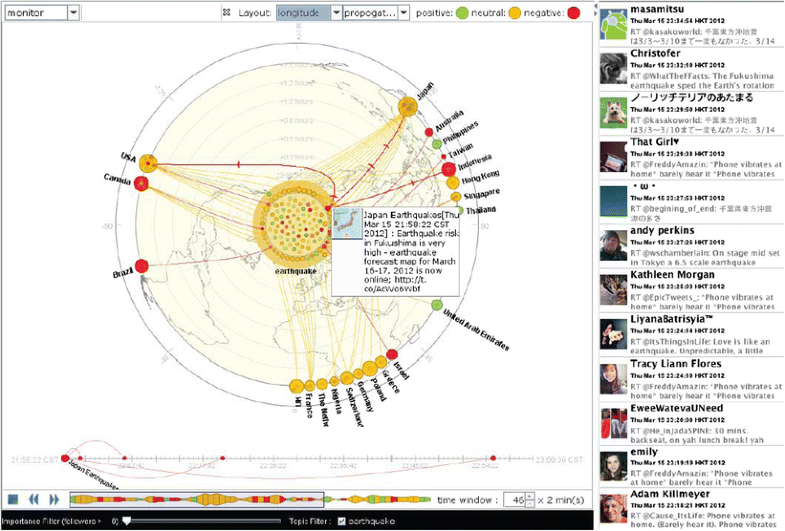Click the first red marker on timeline
The image size is (785, 531).
(x=65, y=458)
